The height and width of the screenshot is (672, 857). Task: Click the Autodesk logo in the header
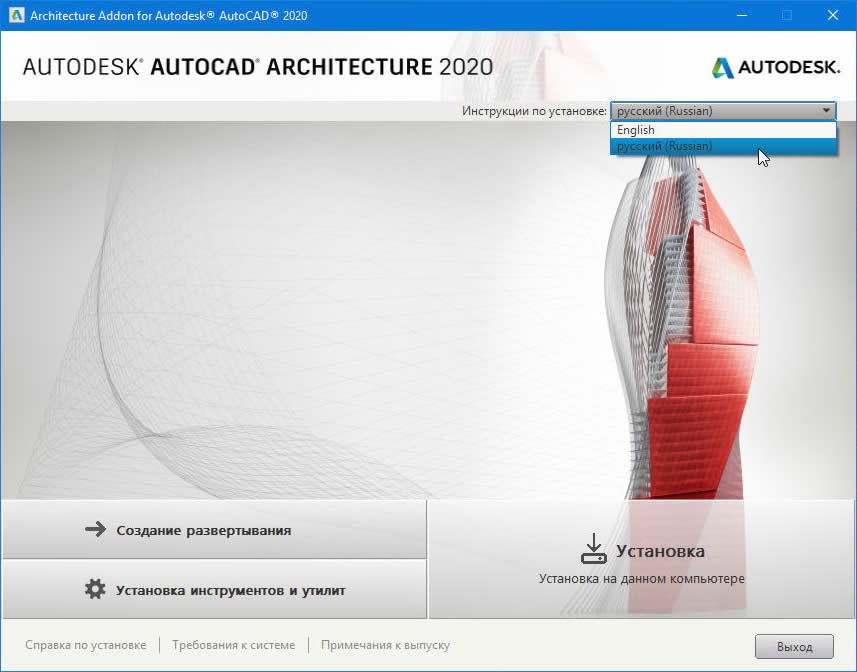(776, 67)
